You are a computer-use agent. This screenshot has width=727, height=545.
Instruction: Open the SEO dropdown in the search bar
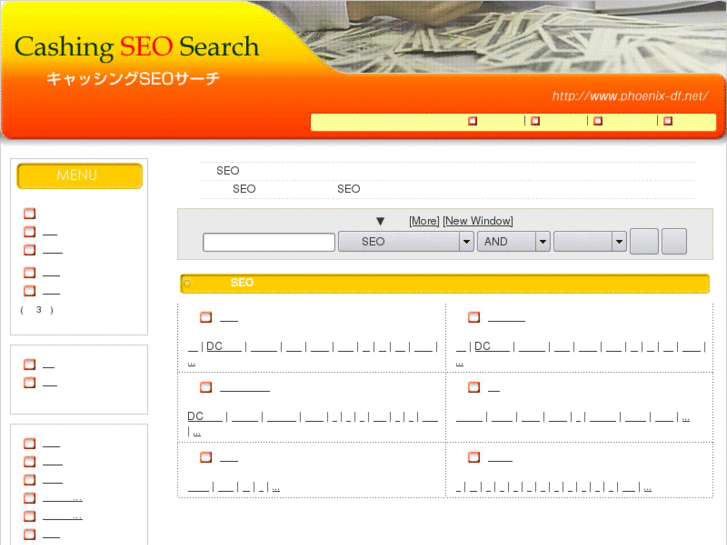(406, 242)
